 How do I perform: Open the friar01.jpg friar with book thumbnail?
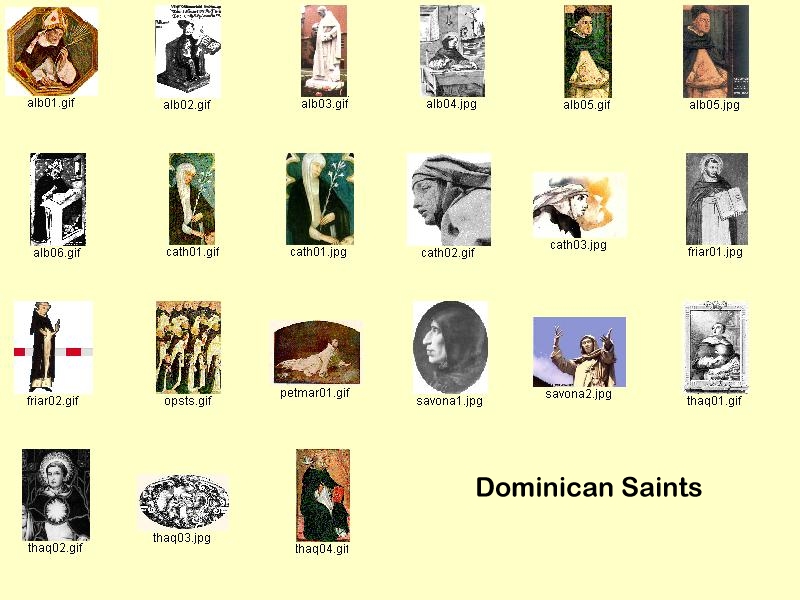tap(717, 199)
